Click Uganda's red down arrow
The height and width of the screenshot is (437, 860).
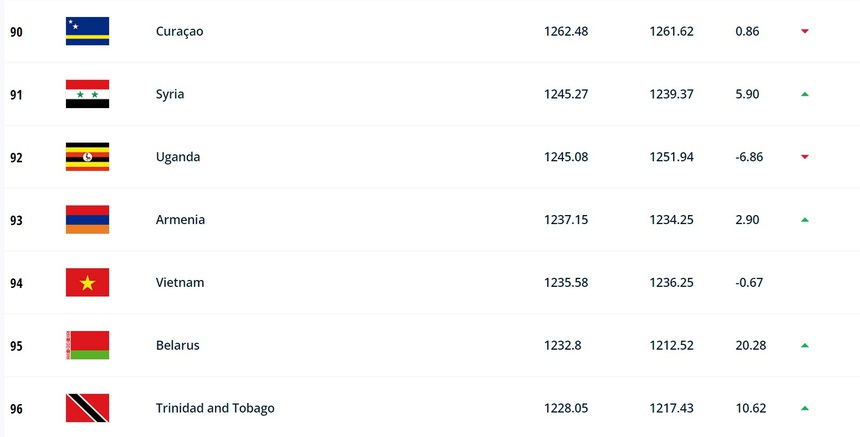[x=804, y=157]
